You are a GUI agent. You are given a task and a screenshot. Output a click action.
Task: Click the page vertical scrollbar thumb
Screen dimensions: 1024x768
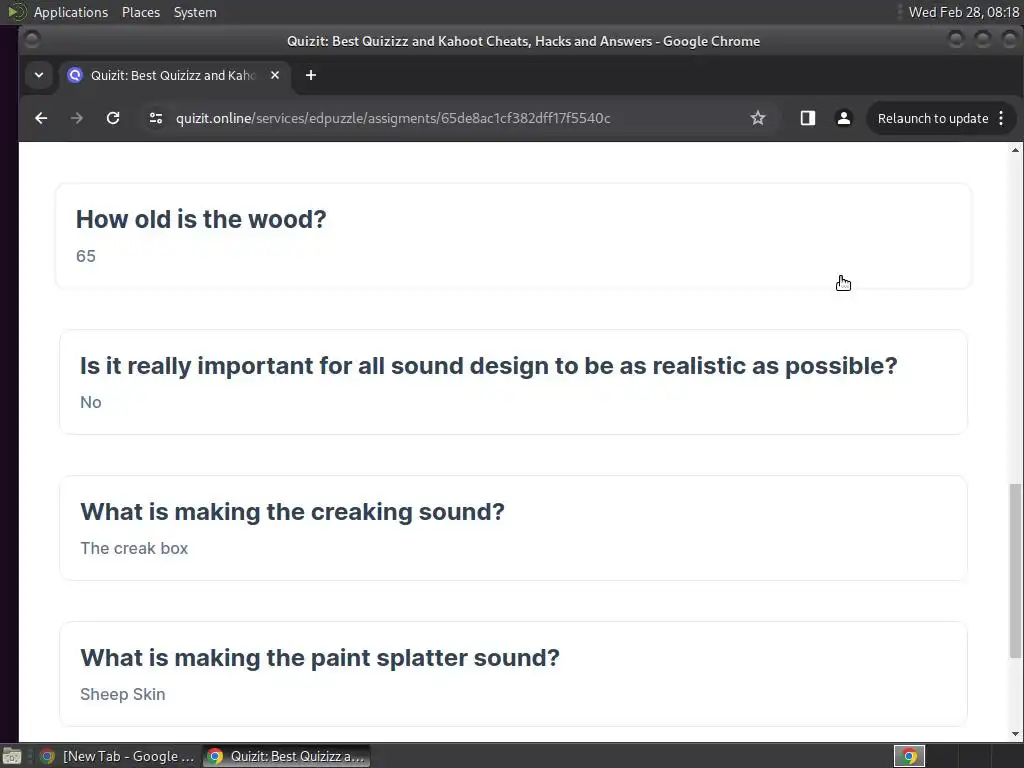tap(1015, 571)
